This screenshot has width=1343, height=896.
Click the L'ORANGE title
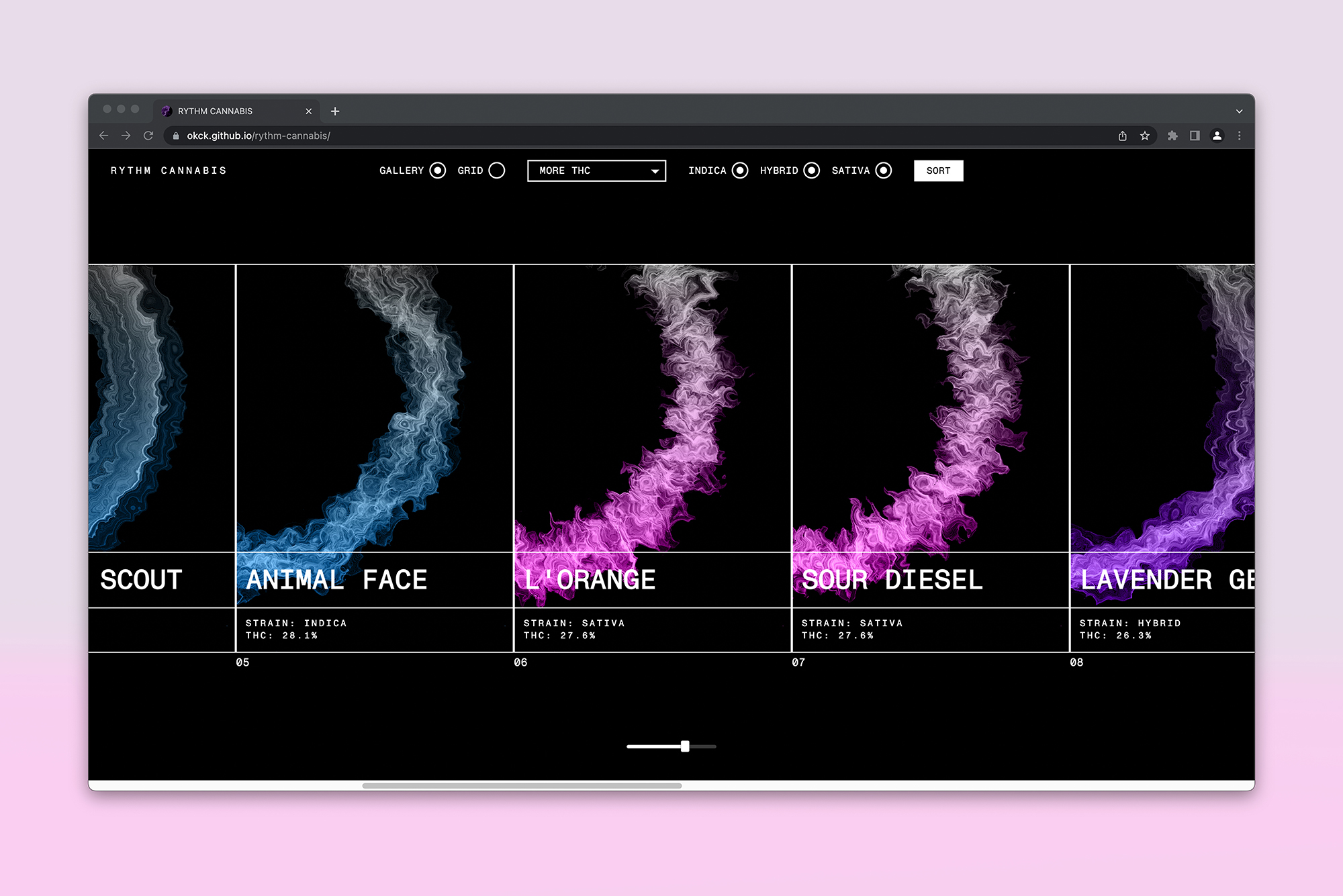coord(590,580)
